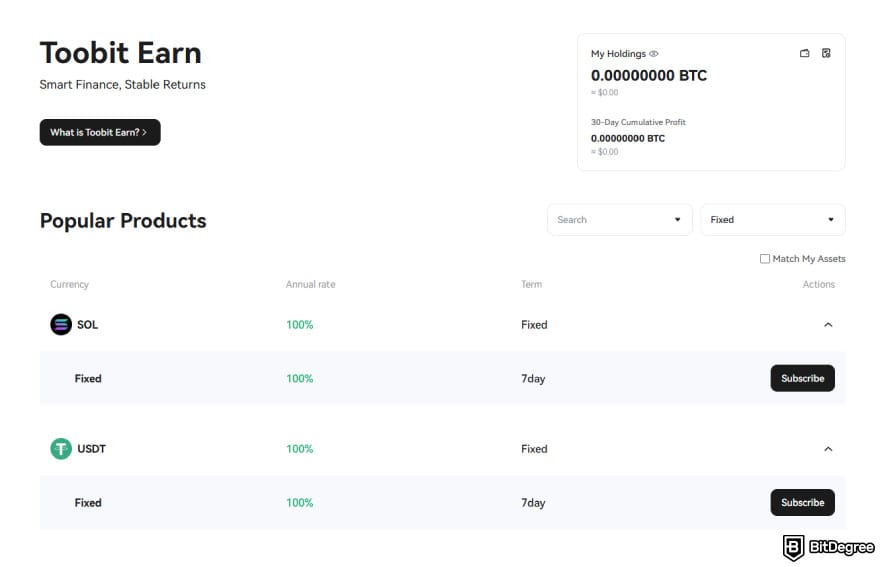The width and height of the screenshot is (880, 567).
Task: Click the Toobit Earn title
Action: coord(121,53)
